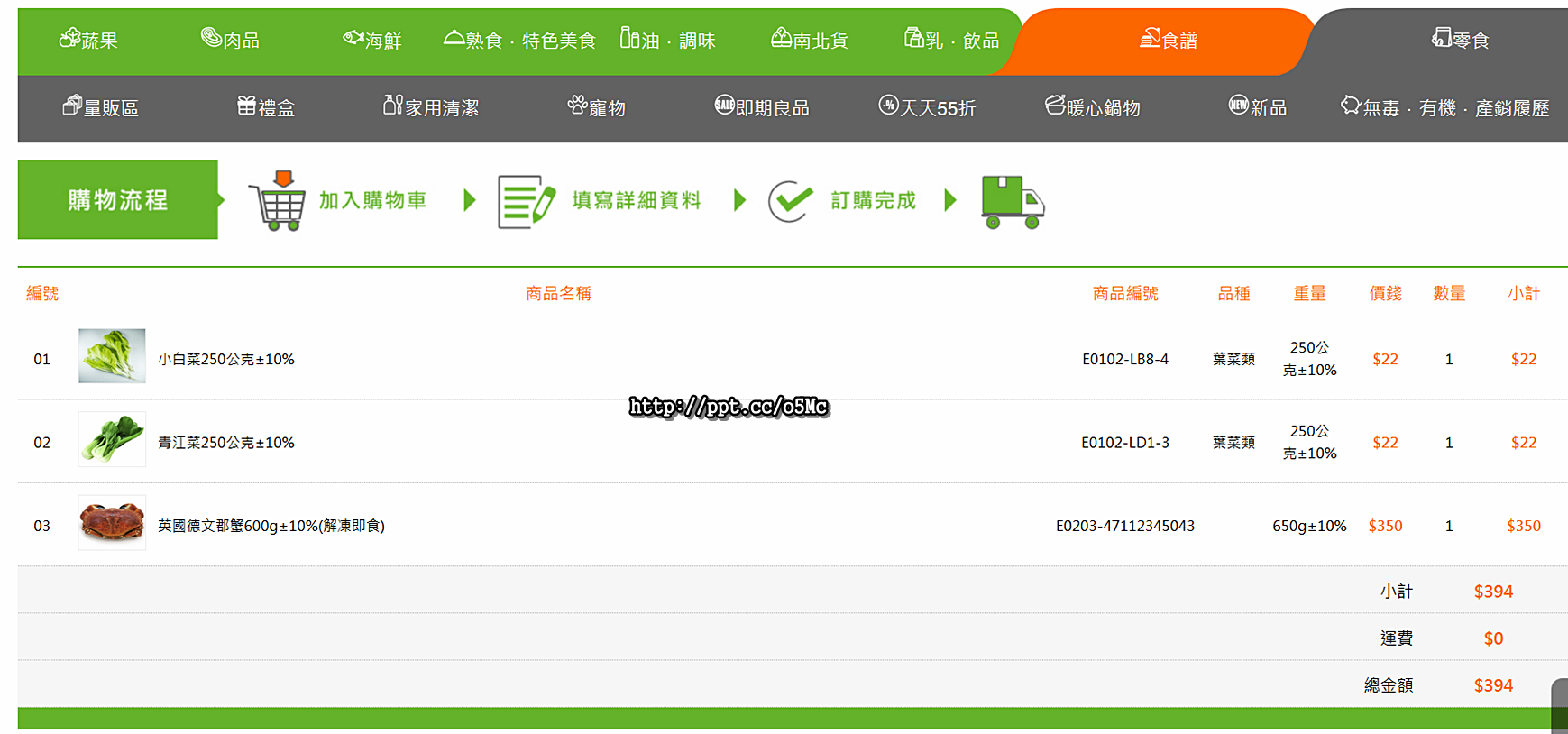Viewport: 1568px width, 734px height.
Task: Switch to the orange 食譜 tab
Action: pos(1168,40)
